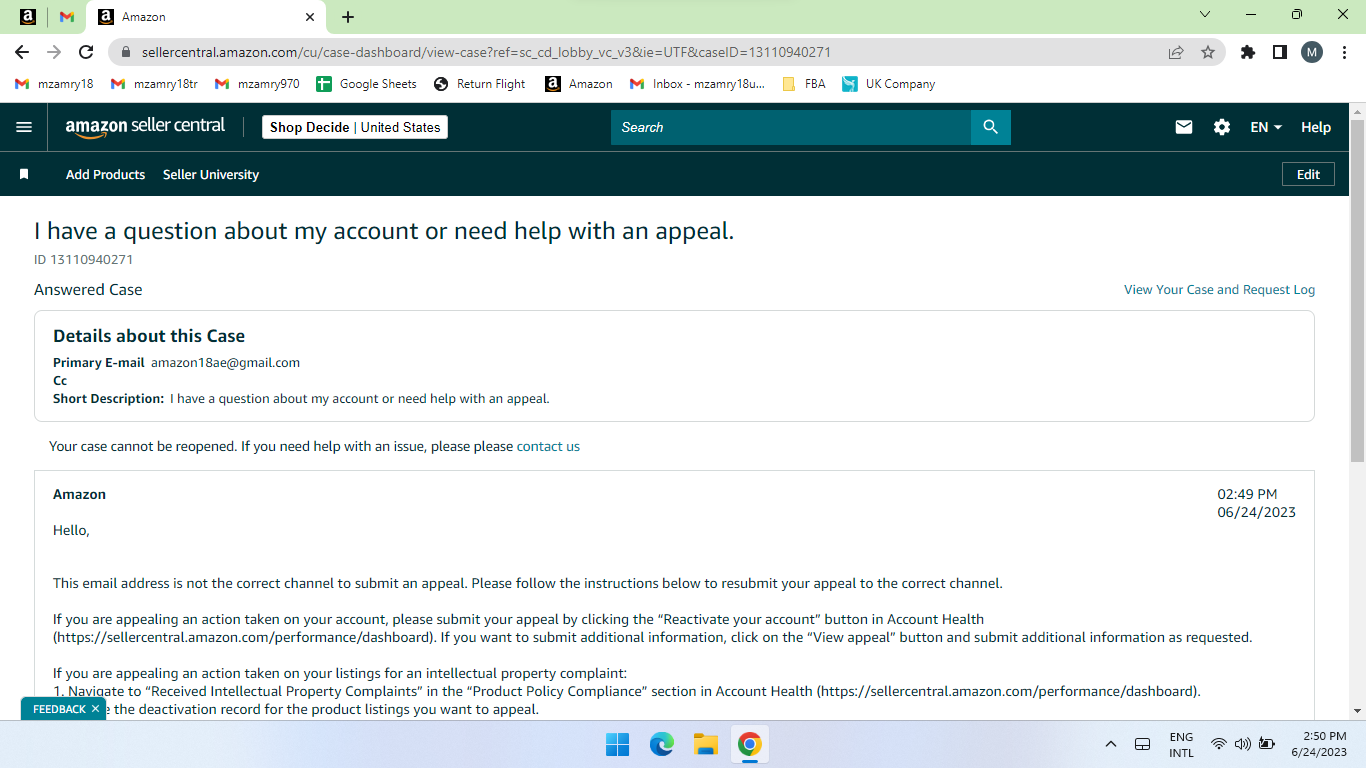Click the FEEDBACK tab

(59, 709)
